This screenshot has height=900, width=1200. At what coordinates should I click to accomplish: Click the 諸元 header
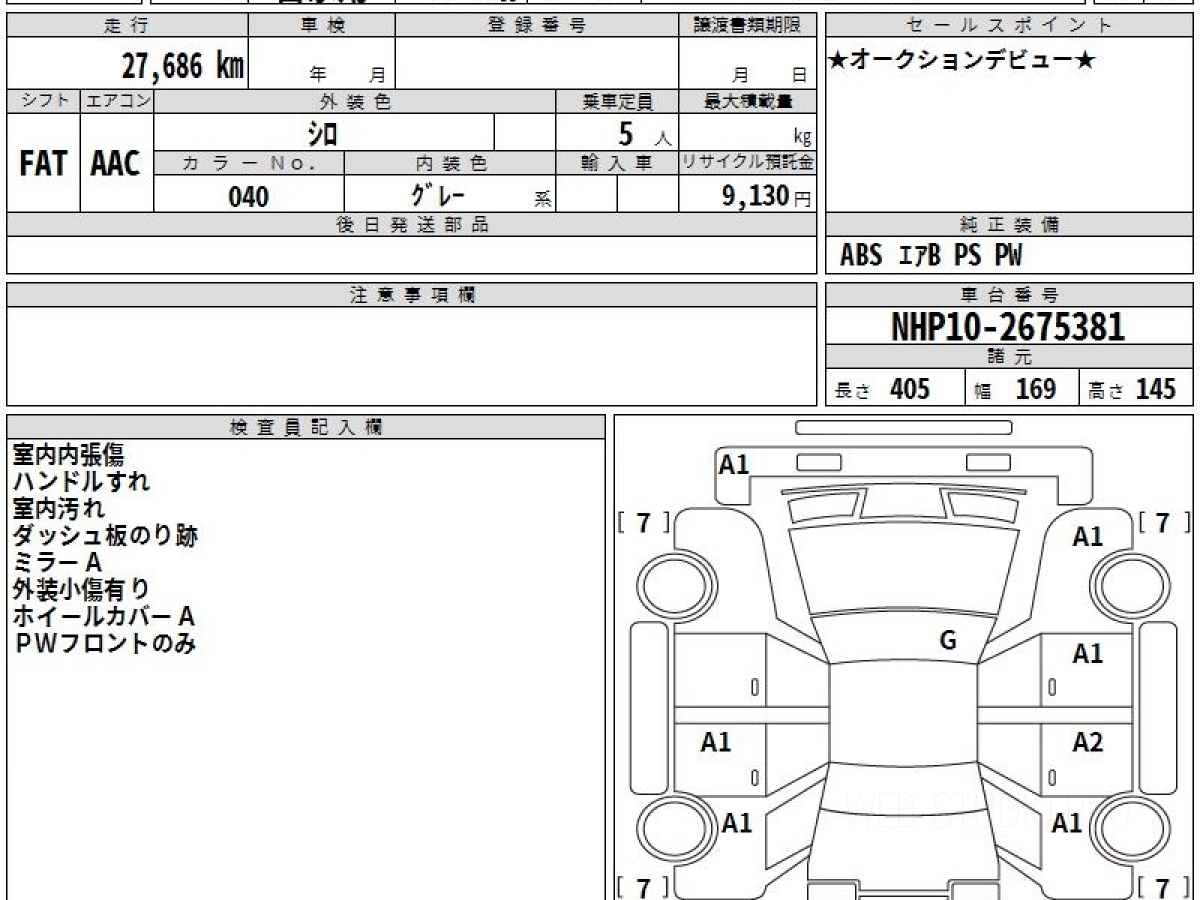coord(1010,357)
